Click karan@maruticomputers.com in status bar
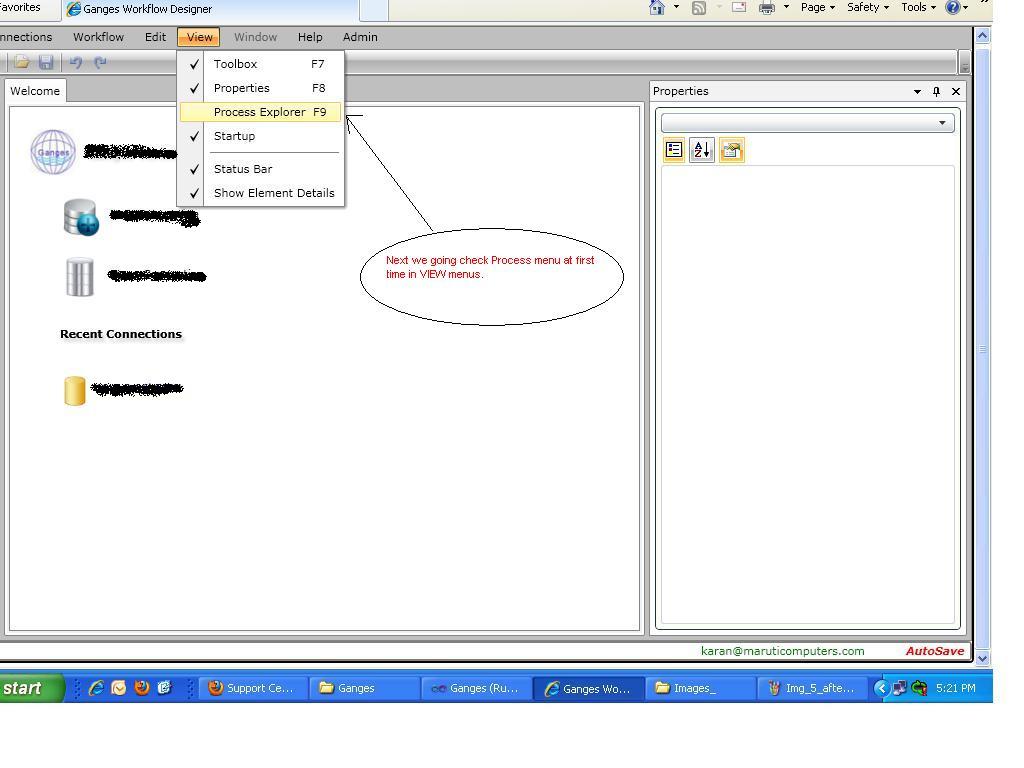 [782, 651]
